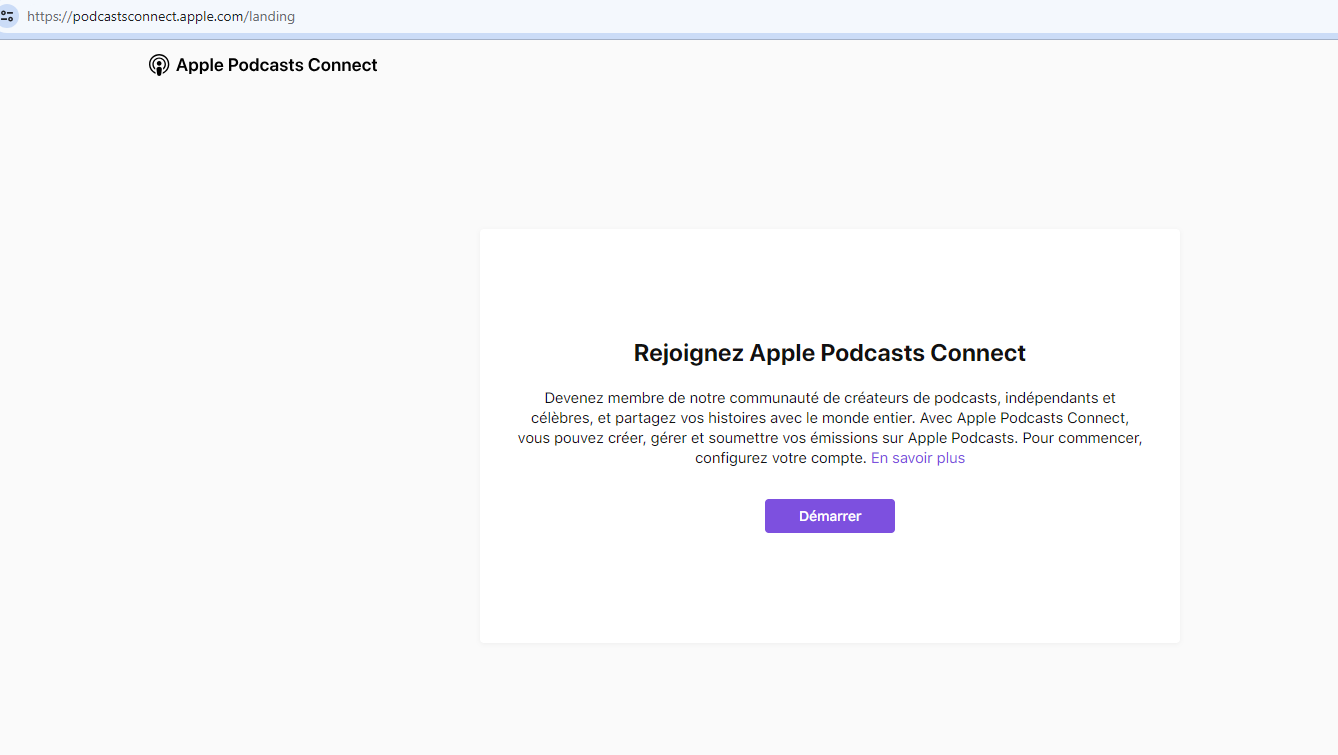Click empty space in white card above heading
Screen dimensions: 1338x755
point(829,285)
